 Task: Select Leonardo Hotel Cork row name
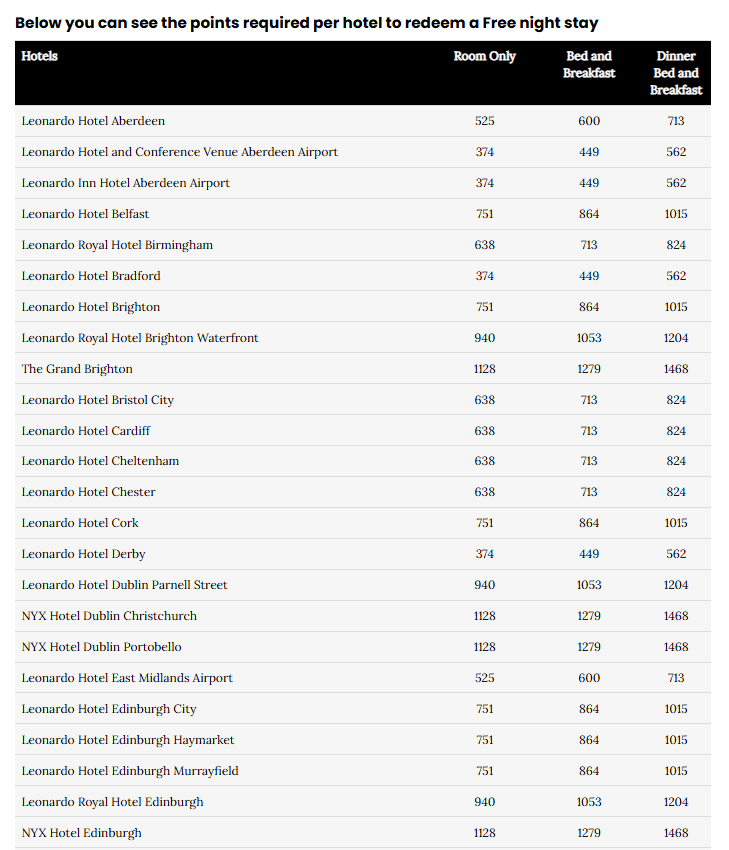(80, 523)
